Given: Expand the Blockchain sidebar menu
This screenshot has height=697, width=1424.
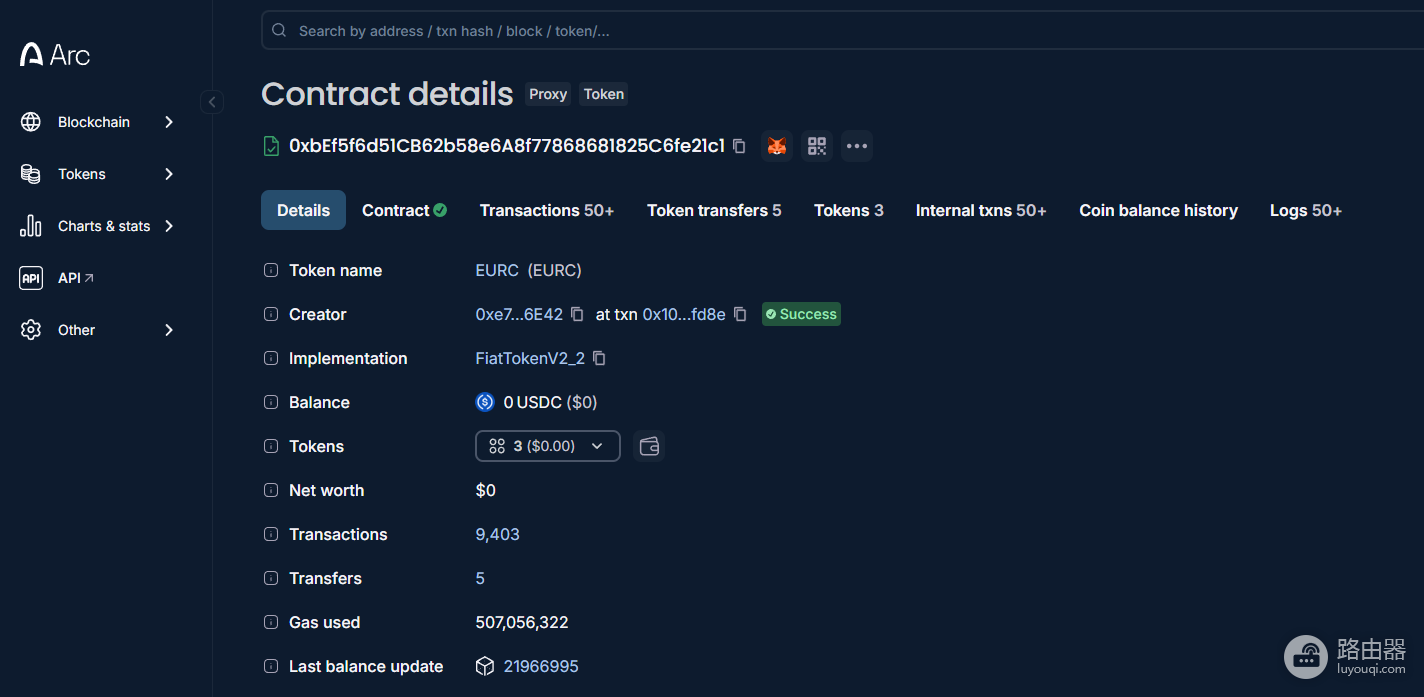Looking at the screenshot, I should tap(169, 122).
